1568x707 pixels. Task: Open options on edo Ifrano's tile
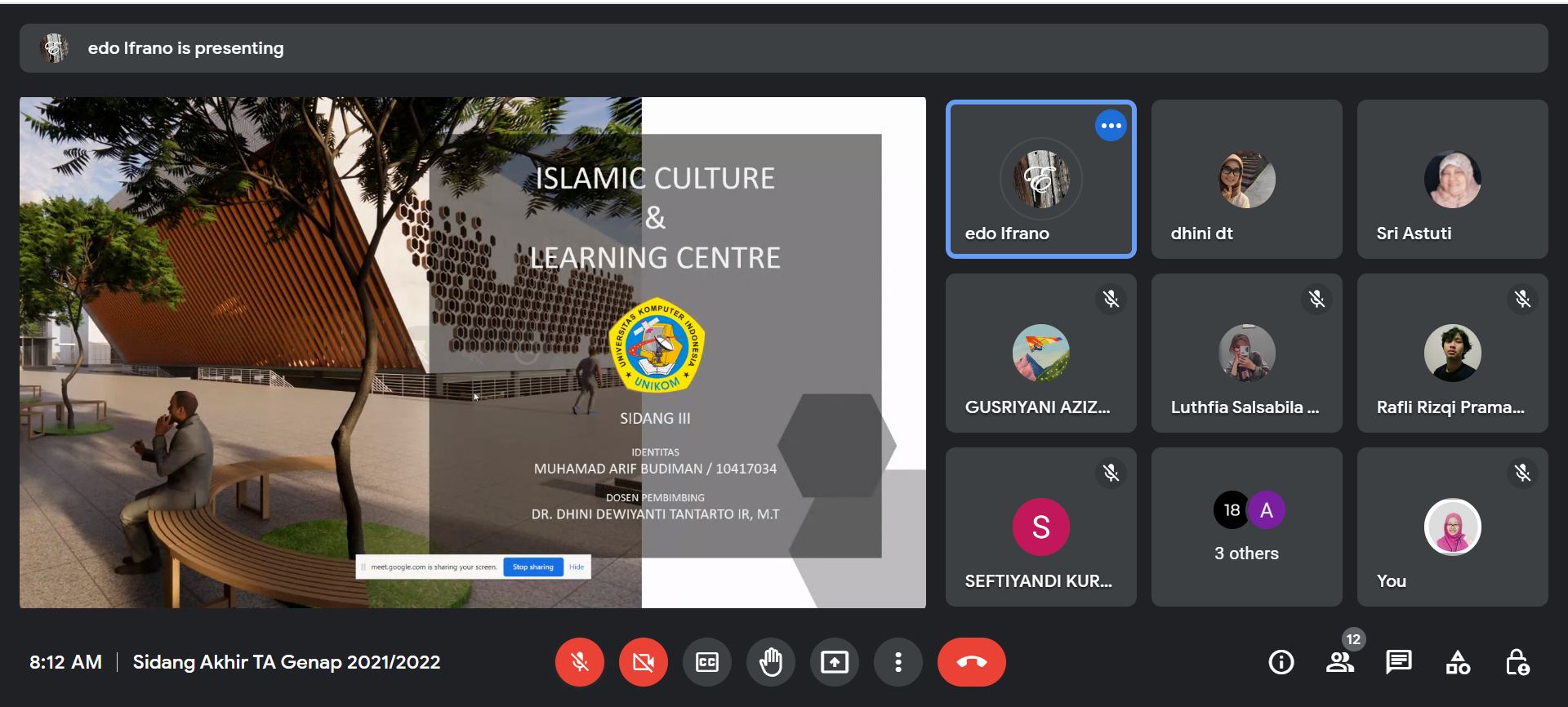1111,126
